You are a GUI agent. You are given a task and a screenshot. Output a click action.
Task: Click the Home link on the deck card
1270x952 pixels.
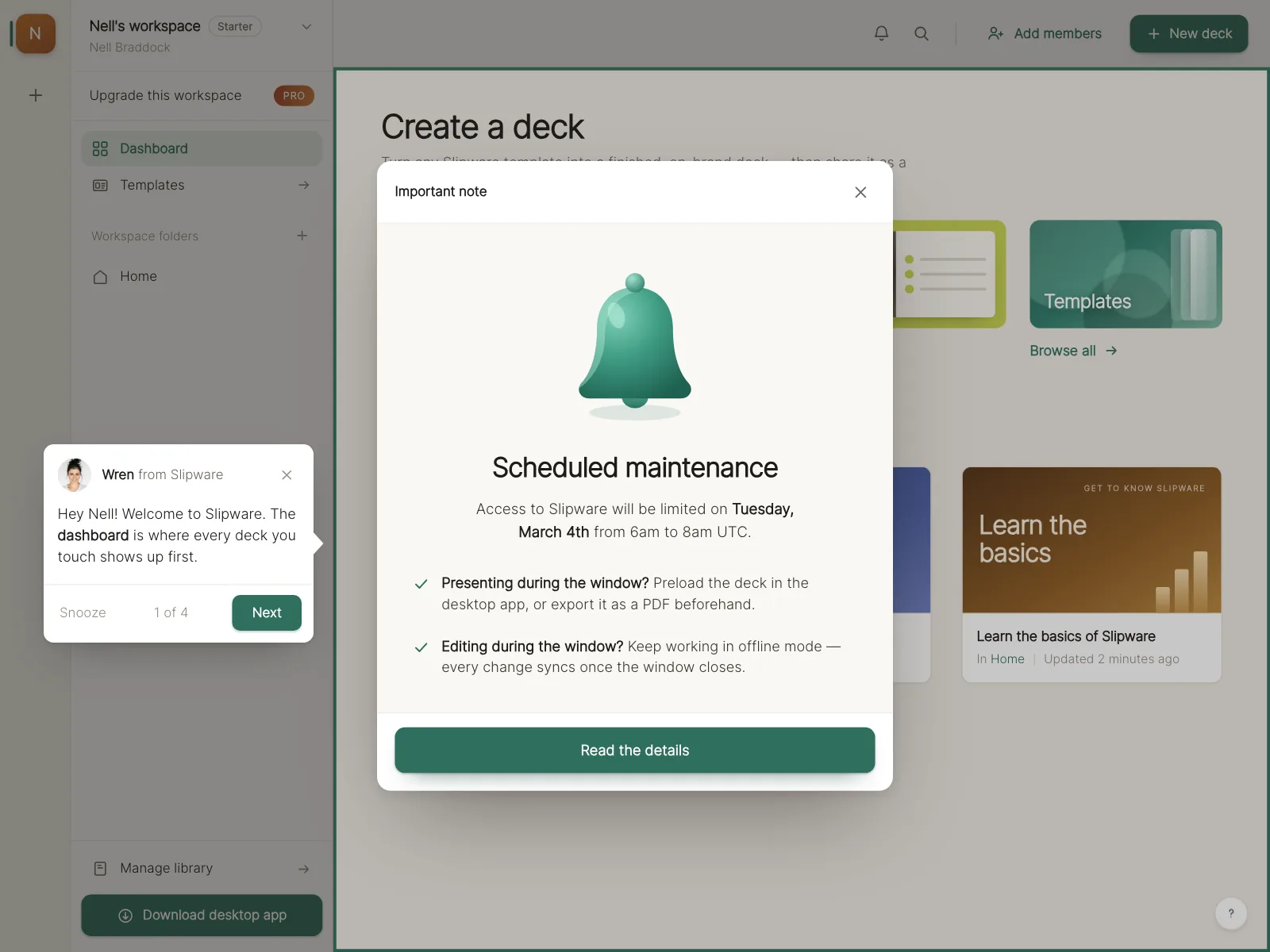pyautogui.click(x=1007, y=658)
